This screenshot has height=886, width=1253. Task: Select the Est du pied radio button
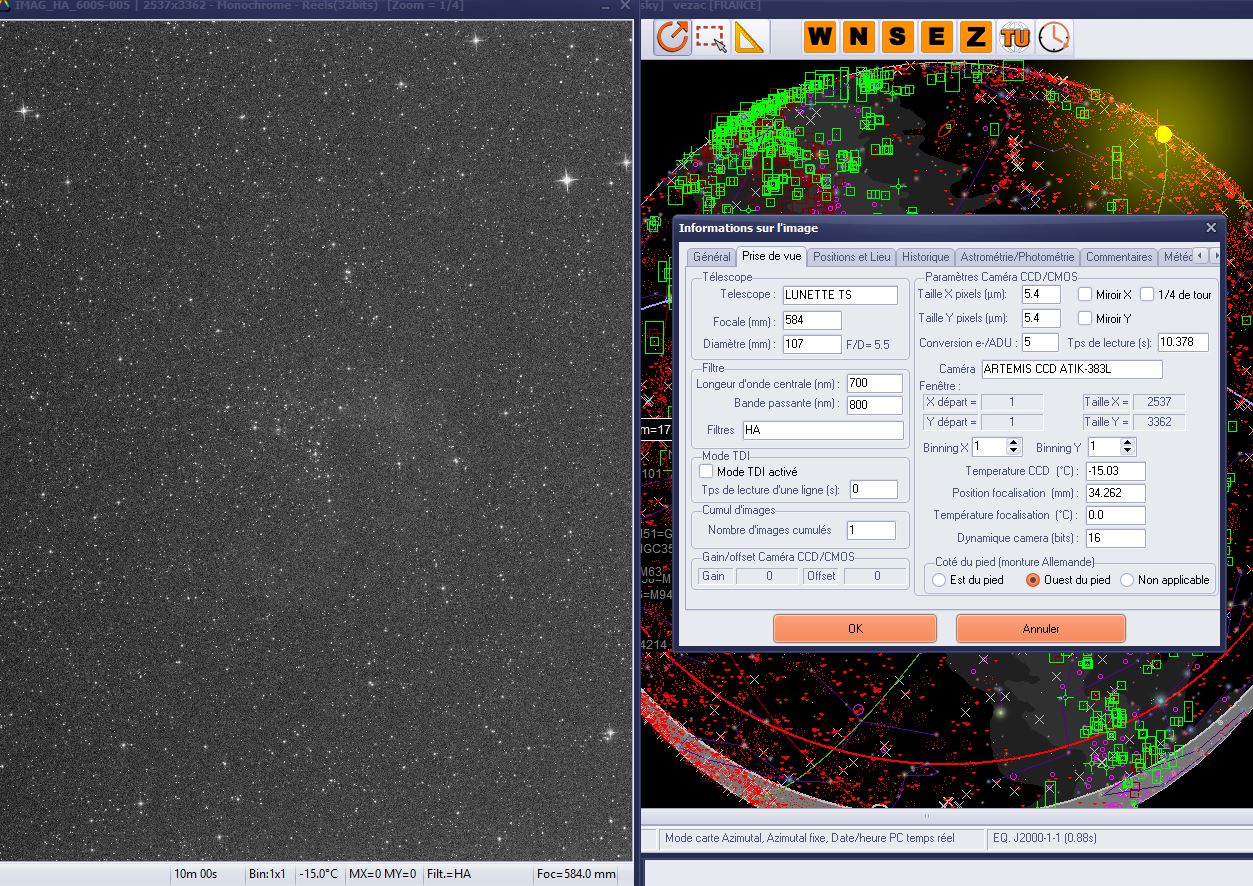click(939, 580)
